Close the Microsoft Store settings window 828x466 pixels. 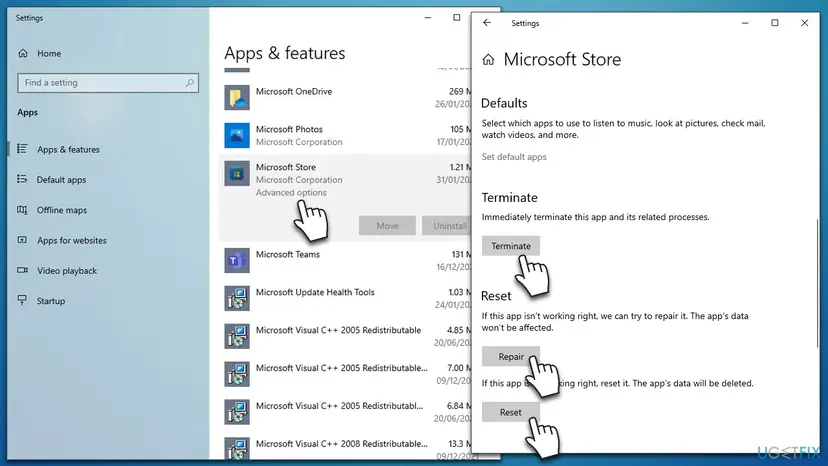click(x=804, y=23)
